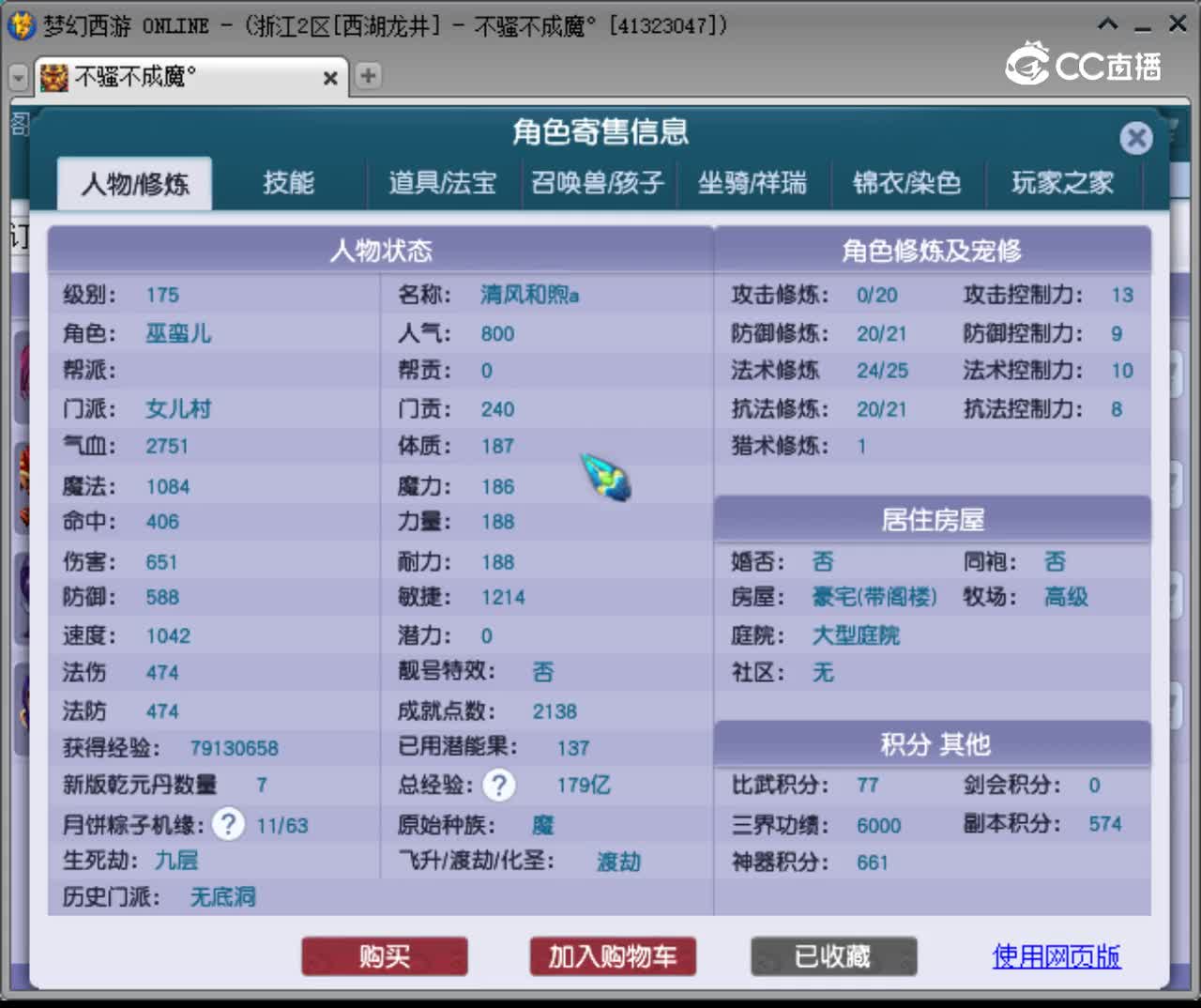
Task: Click the 房屋 value 豪宅(带阁楼)
Action: (874, 597)
